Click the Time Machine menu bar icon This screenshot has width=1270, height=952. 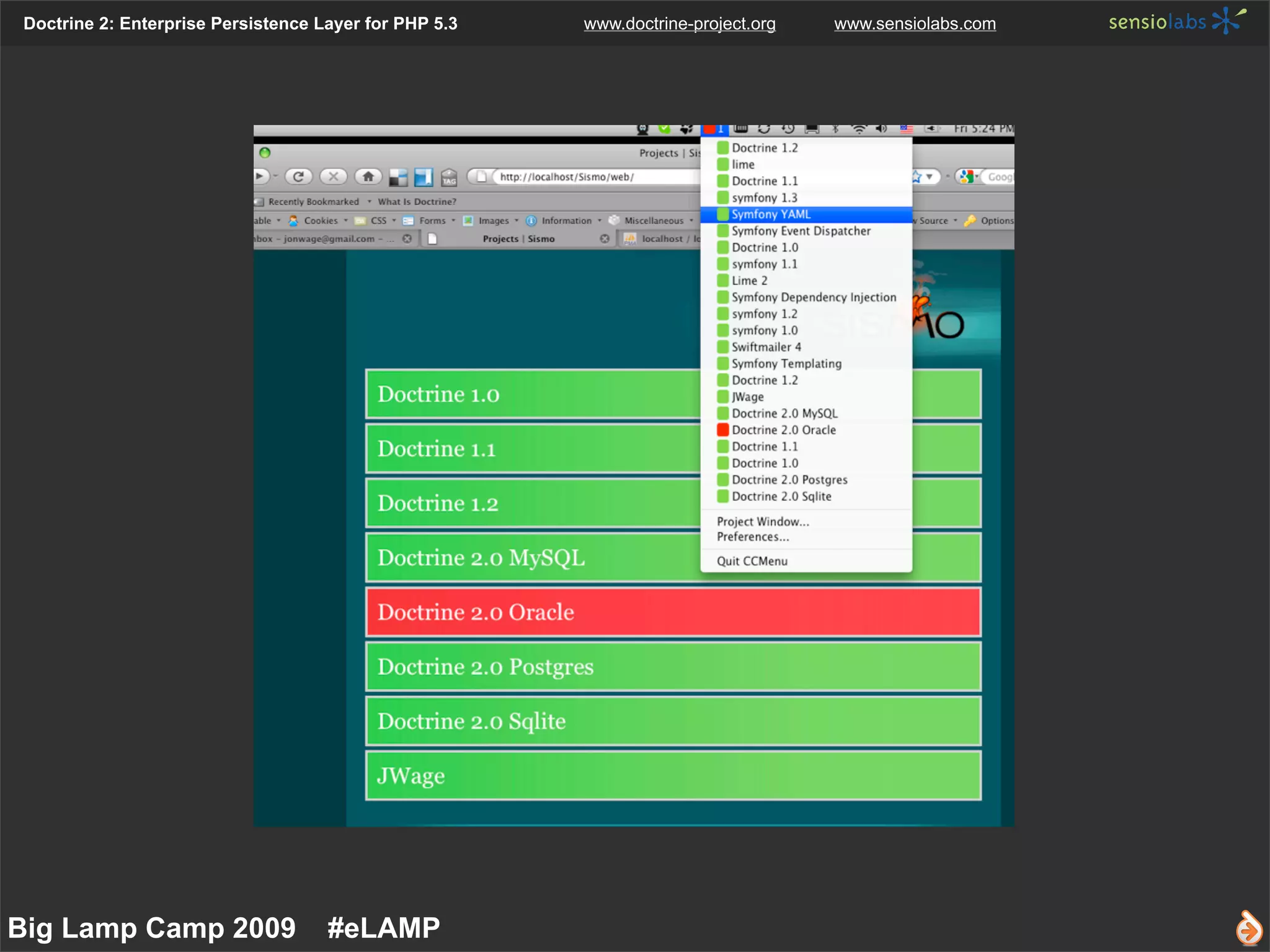pos(788,129)
